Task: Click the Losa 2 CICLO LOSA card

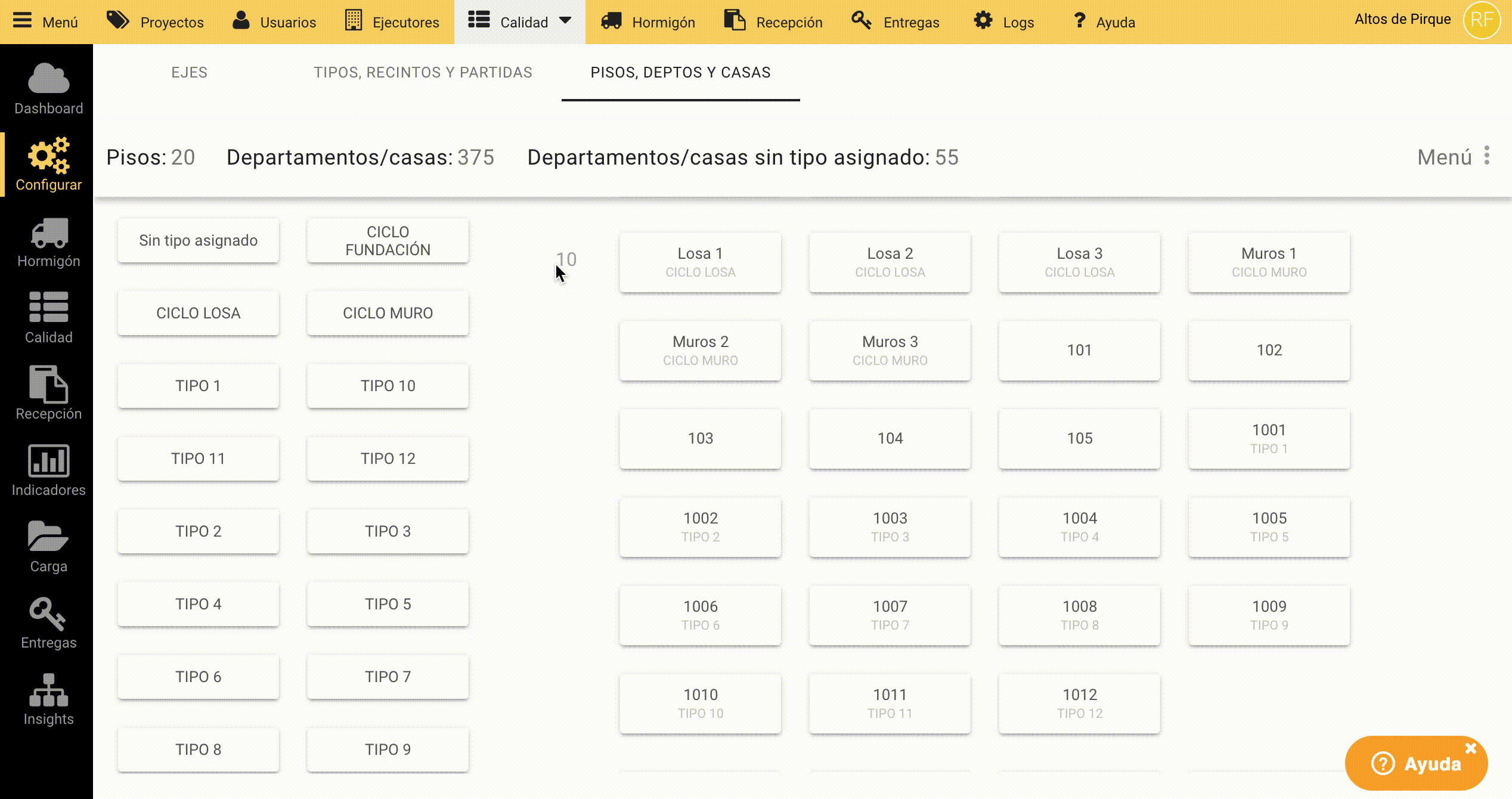Action: (890, 262)
